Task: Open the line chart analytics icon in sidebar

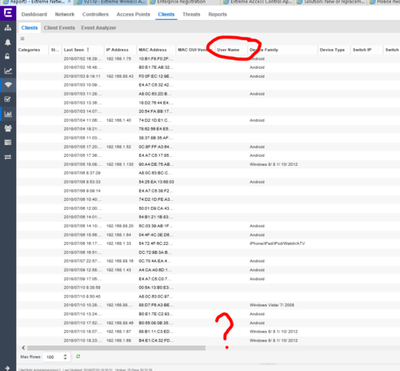Action: coord(8,71)
